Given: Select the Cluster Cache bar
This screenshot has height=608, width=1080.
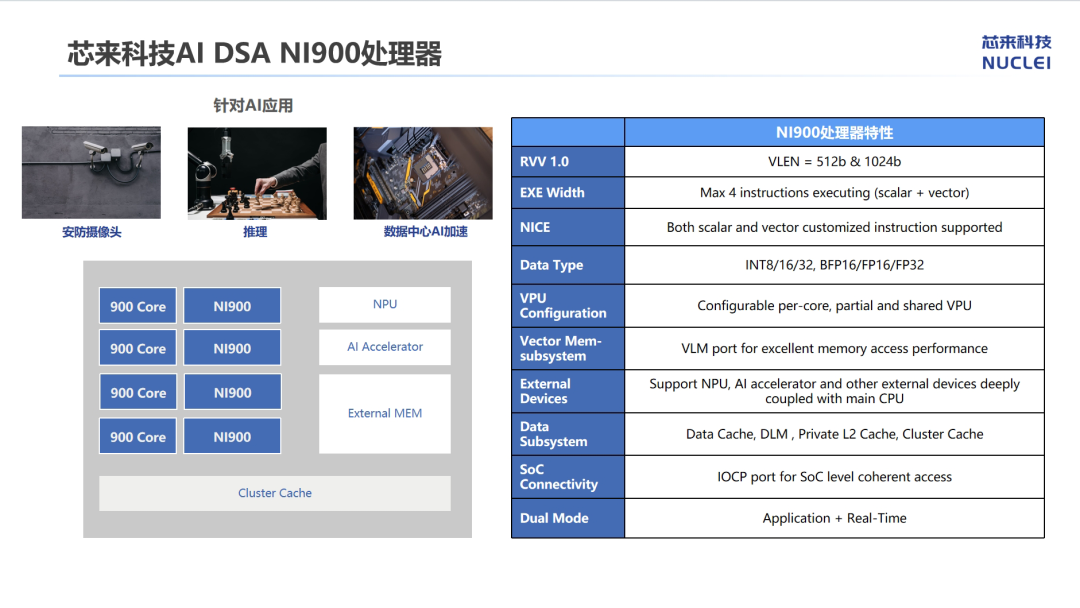Looking at the screenshot, I should [x=275, y=493].
